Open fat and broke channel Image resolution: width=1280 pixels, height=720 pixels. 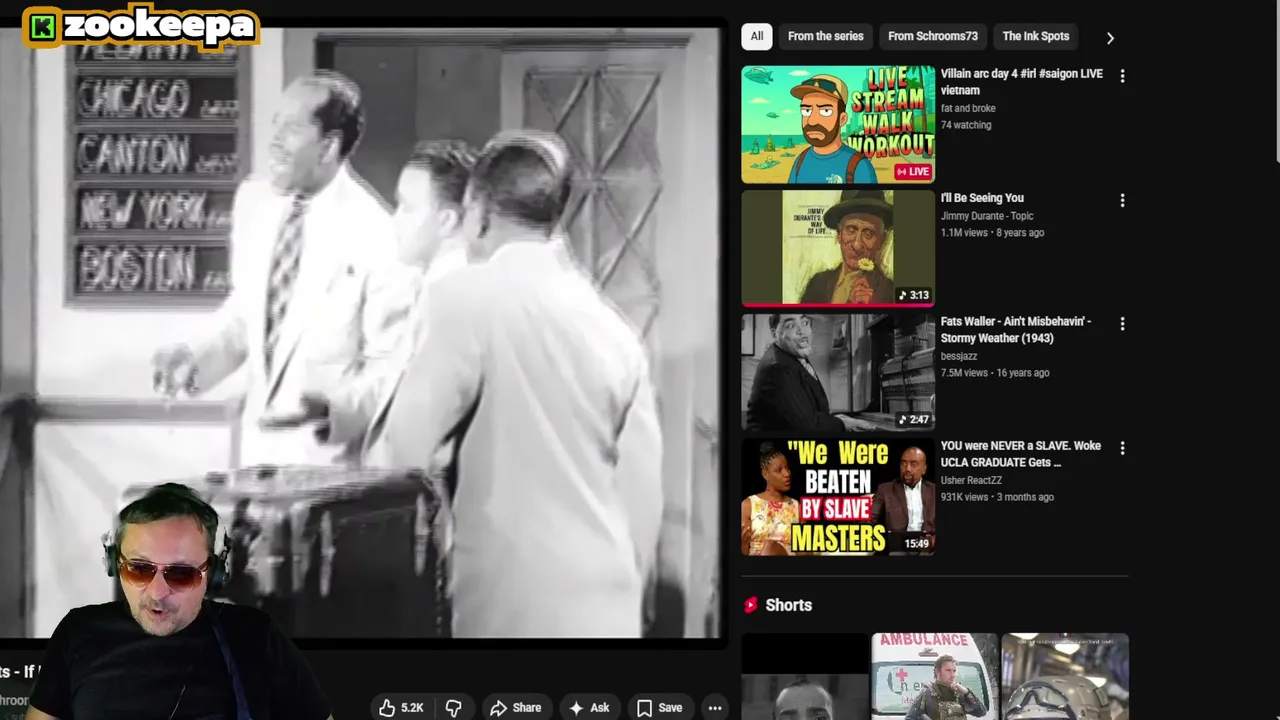pyautogui.click(x=968, y=108)
